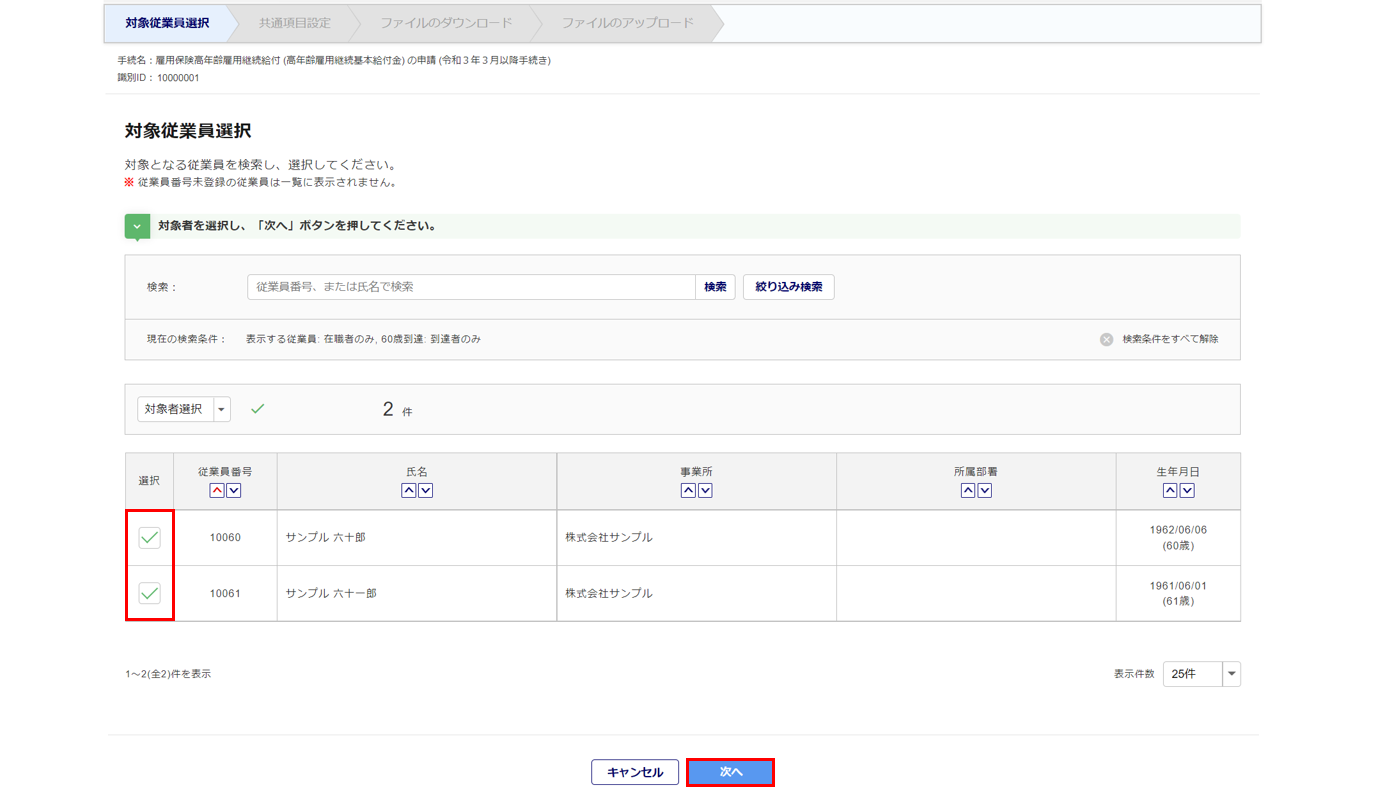Sort 所属部署 column ascending arrow

(968, 490)
